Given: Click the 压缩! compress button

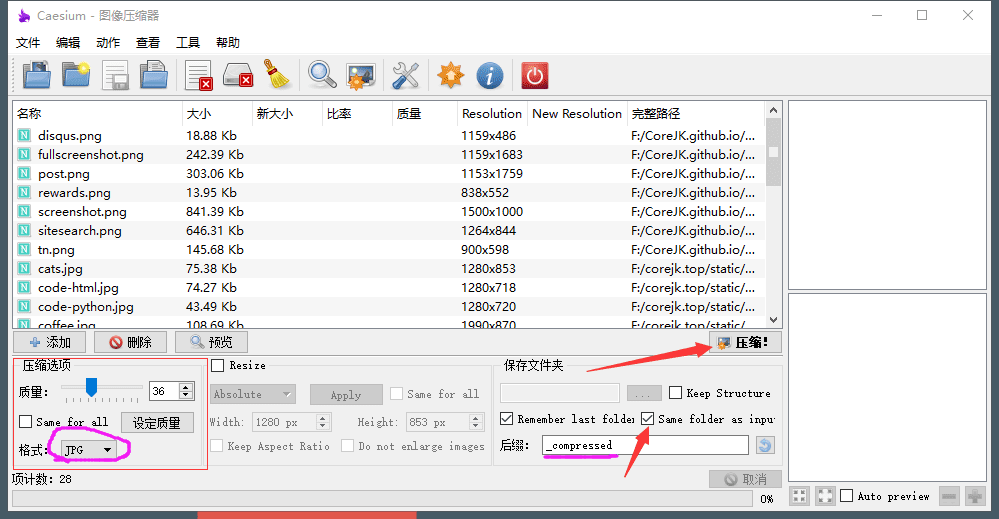Looking at the screenshot, I should point(745,343).
